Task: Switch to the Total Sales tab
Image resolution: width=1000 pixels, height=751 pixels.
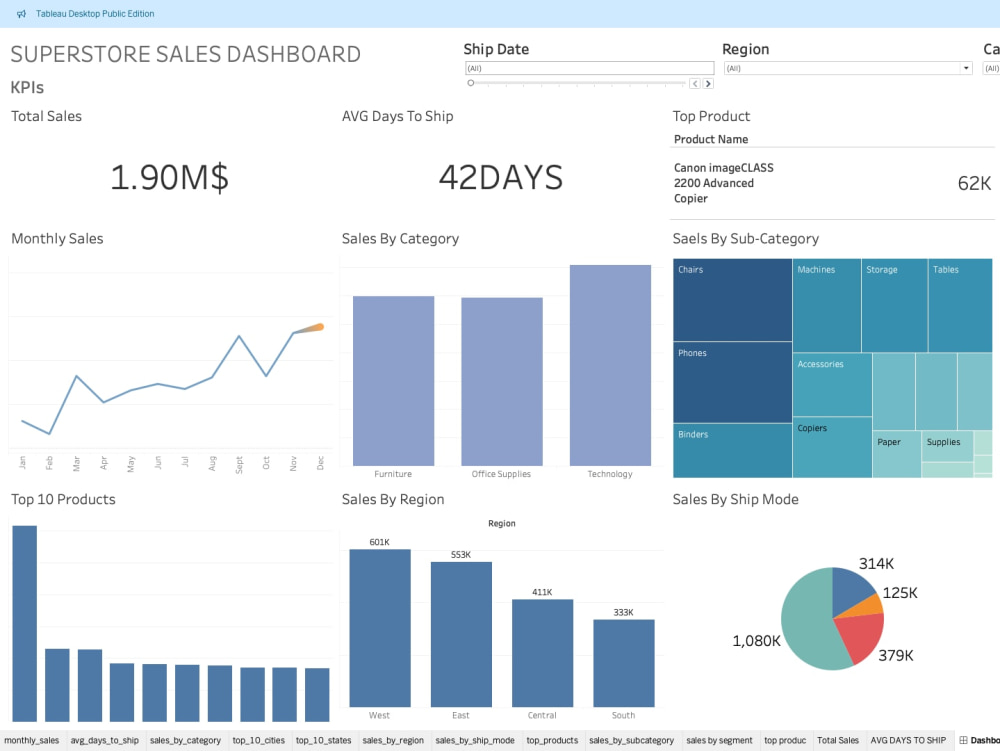Action: [838, 740]
